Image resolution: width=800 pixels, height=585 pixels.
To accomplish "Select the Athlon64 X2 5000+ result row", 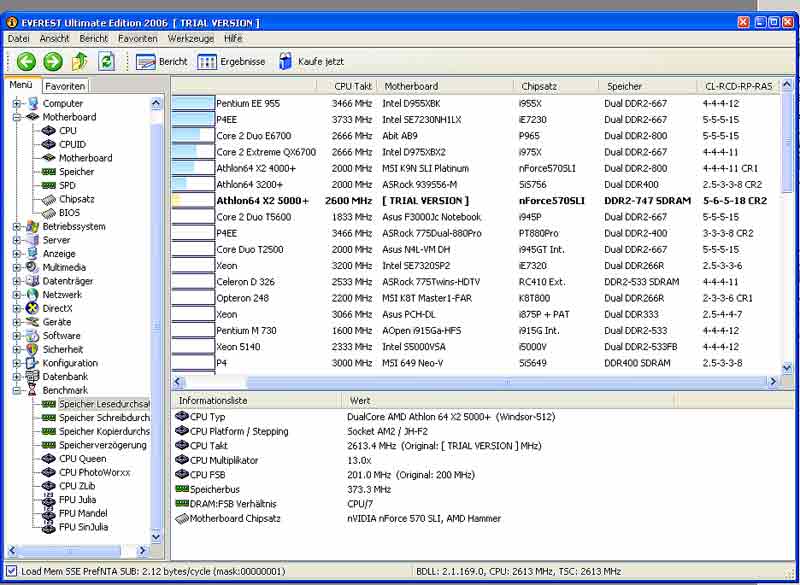I will 476,201.
